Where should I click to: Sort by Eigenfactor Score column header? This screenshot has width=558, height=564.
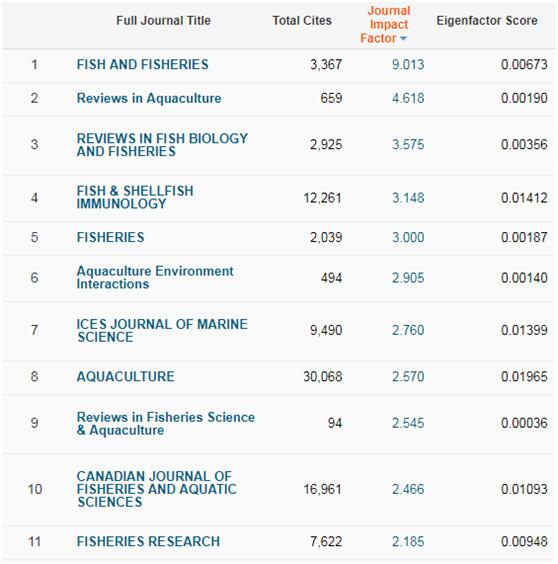coord(487,21)
